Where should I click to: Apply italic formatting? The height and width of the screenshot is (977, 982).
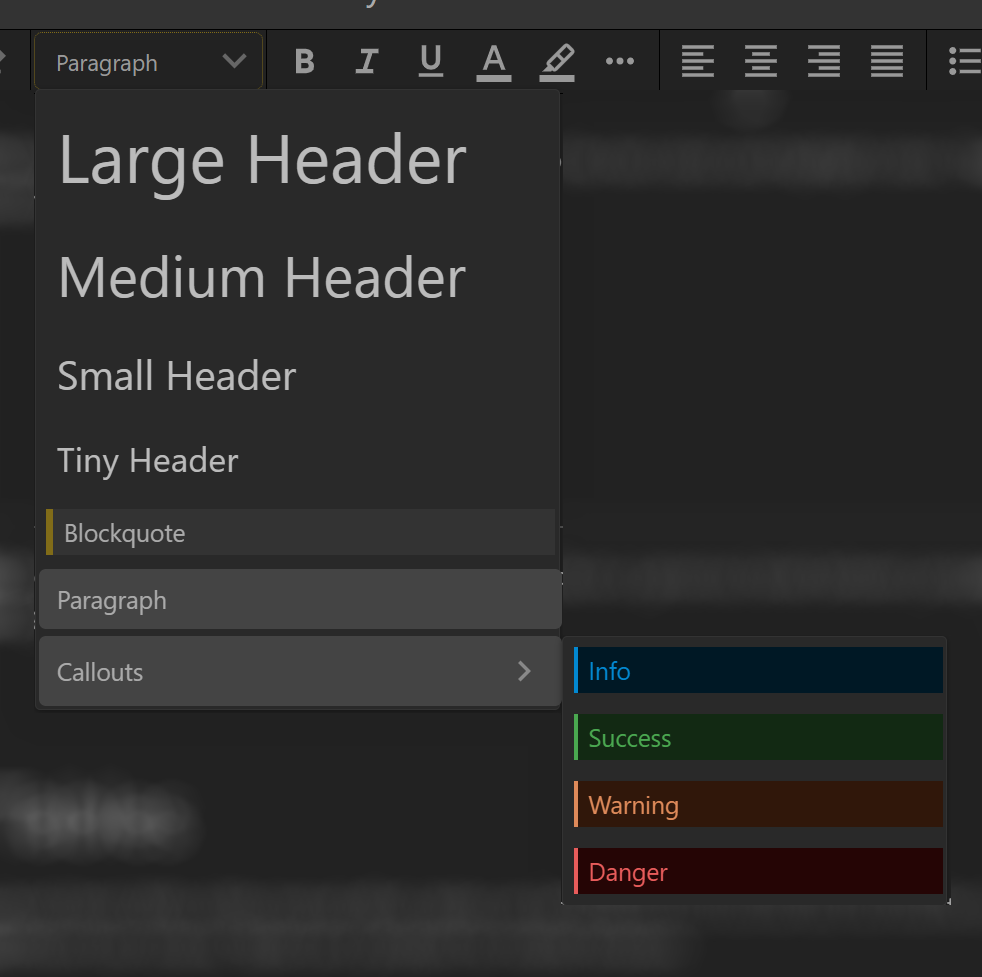(x=367, y=61)
